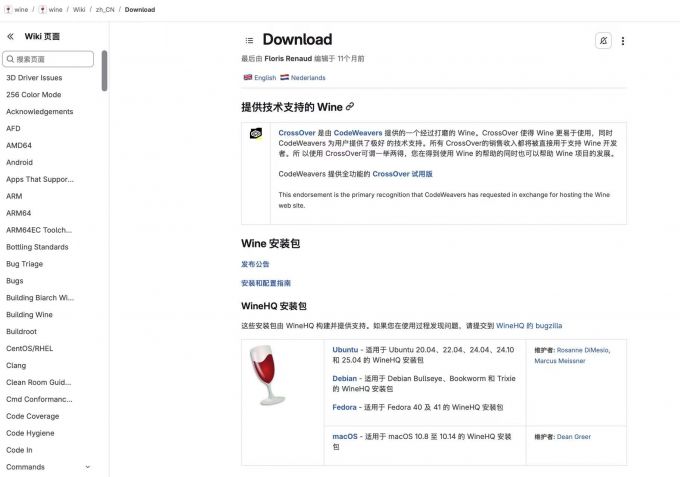Open the table of contents list icon

(249, 40)
